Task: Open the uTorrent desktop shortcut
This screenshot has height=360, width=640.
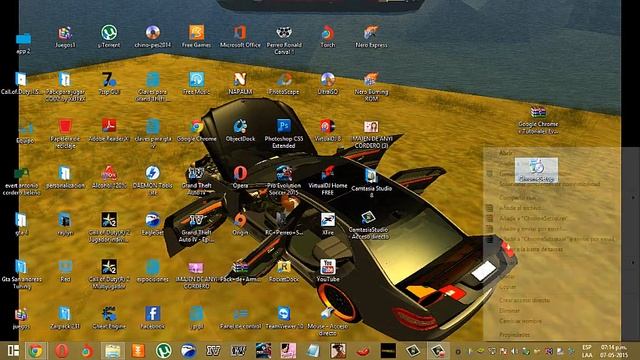Action: coord(109,36)
